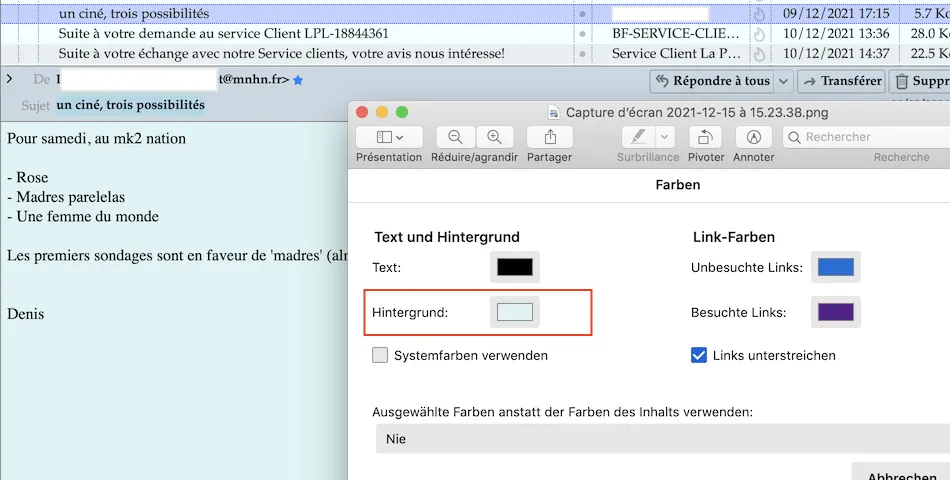
Task: Expand the message header chevron beside De
Action: [9, 79]
